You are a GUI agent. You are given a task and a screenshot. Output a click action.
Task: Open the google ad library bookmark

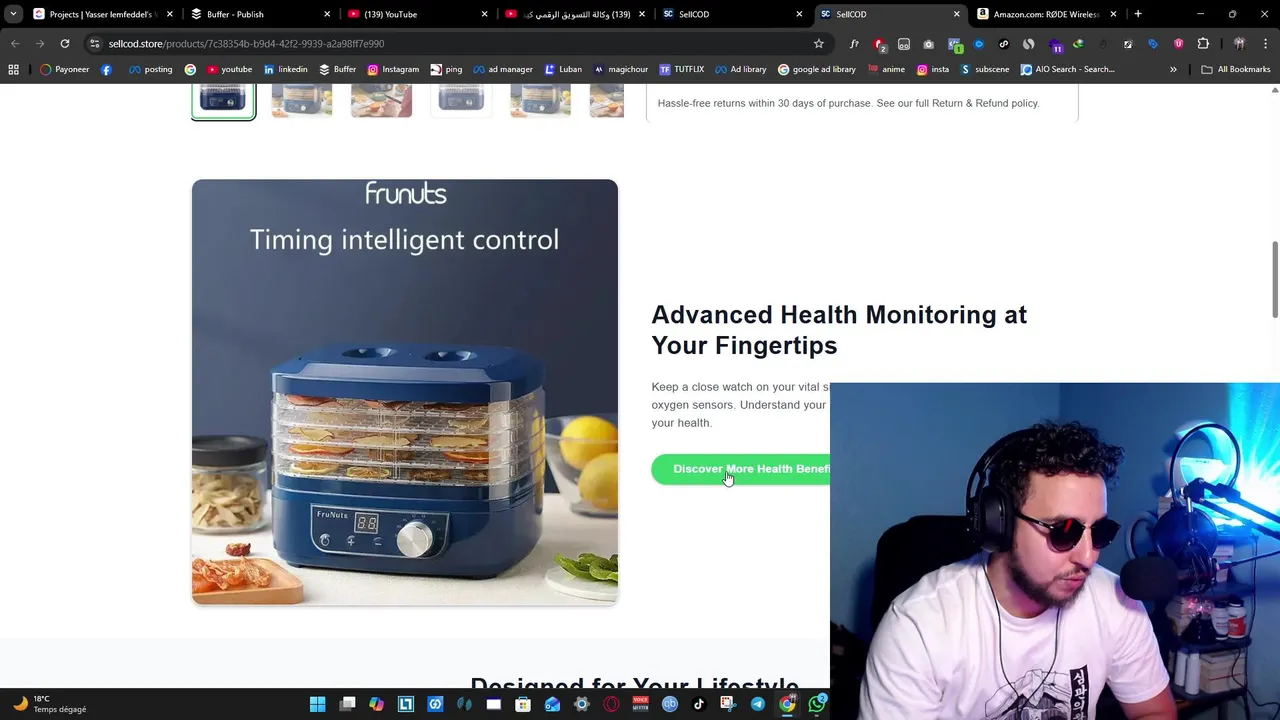(817, 69)
